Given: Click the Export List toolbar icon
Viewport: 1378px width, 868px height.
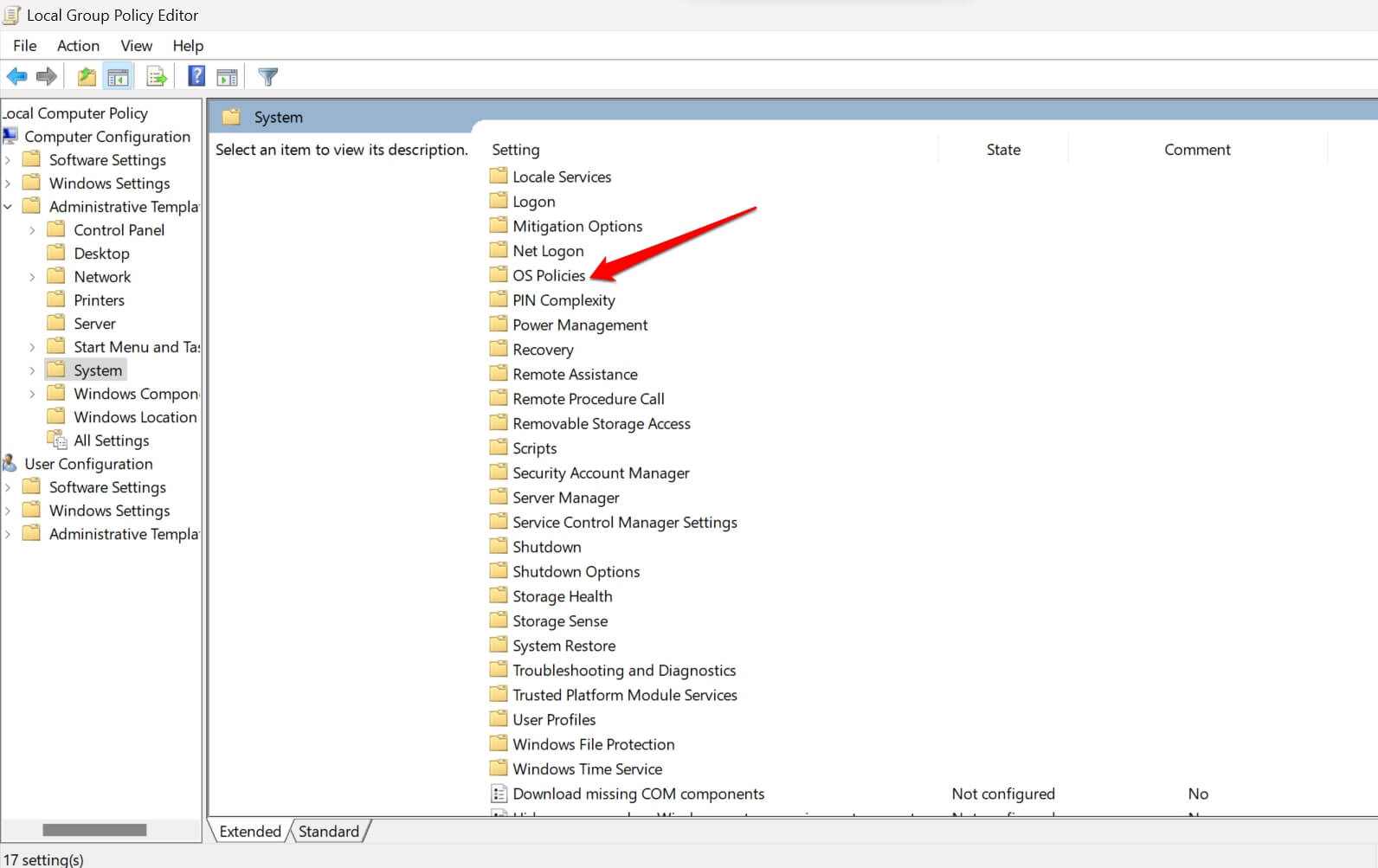Looking at the screenshot, I should pyautogui.click(x=157, y=77).
